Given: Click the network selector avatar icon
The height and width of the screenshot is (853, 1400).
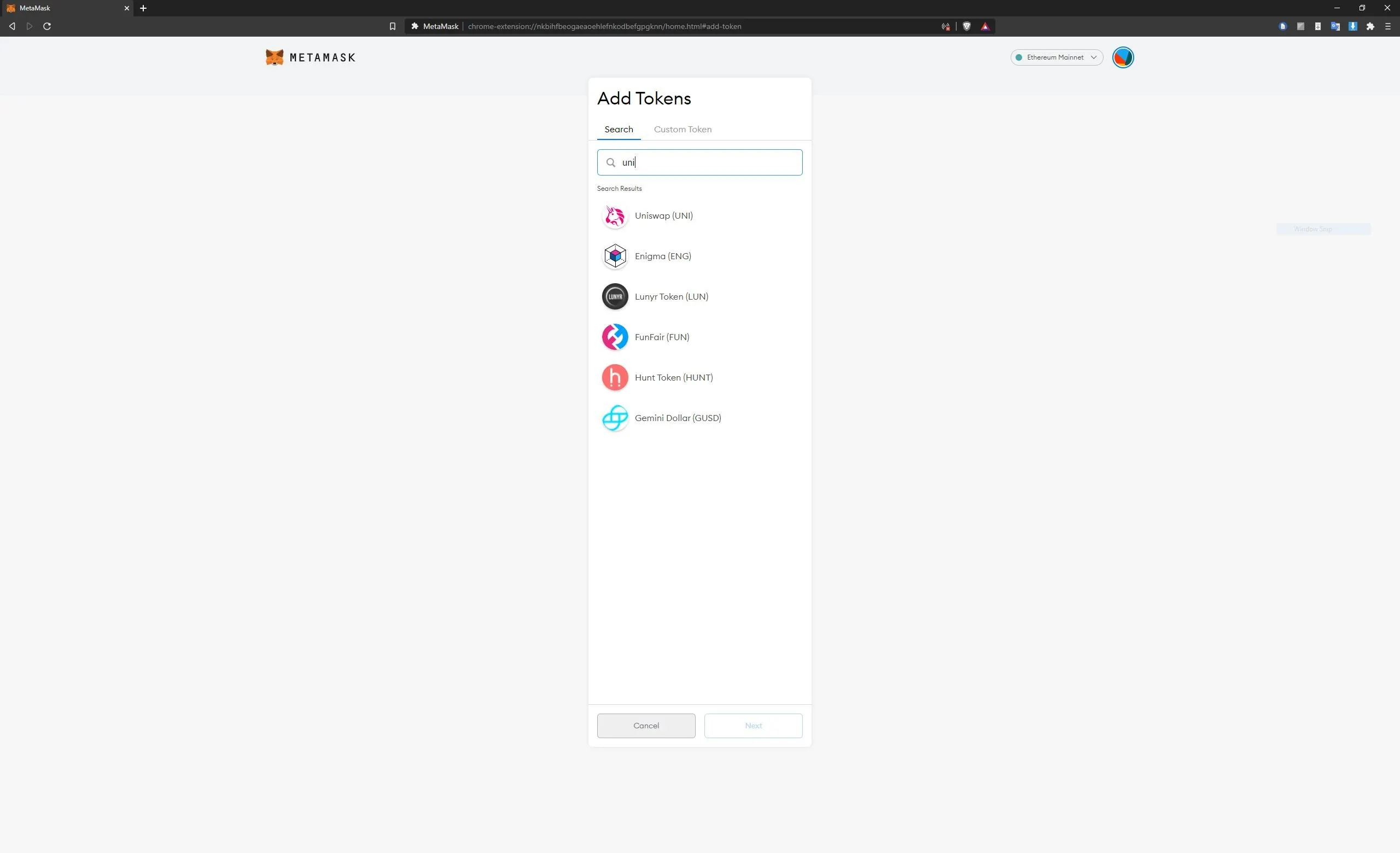Looking at the screenshot, I should [x=1123, y=57].
